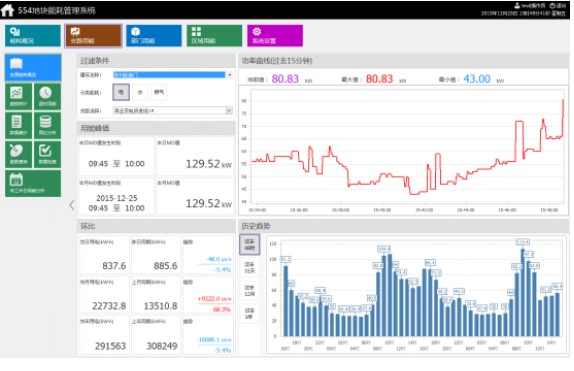Open the calendar icon tile in sidebar

(x=33, y=183)
